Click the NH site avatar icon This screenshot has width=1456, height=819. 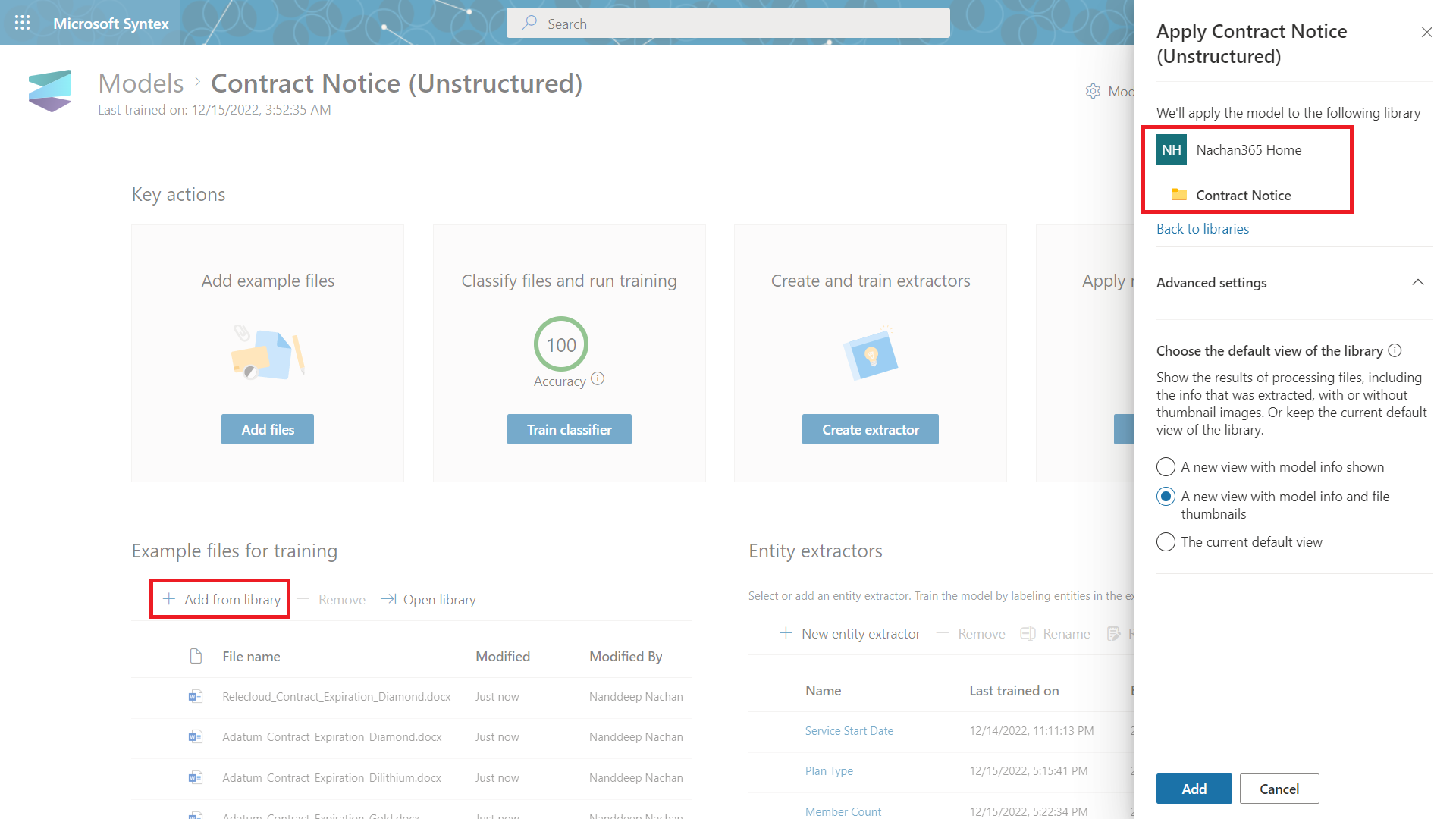(x=1171, y=149)
